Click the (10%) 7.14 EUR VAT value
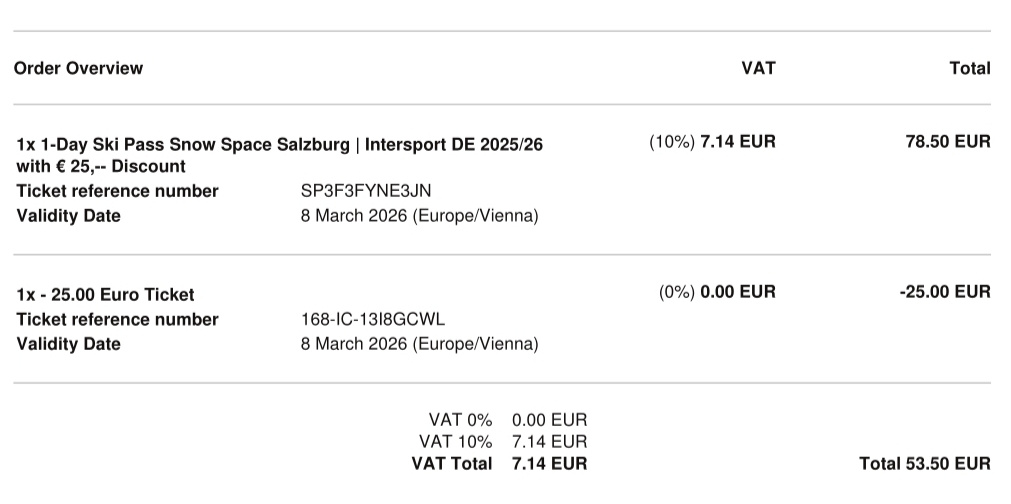Screen dimensions: 1011x504 (x=712, y=142)
